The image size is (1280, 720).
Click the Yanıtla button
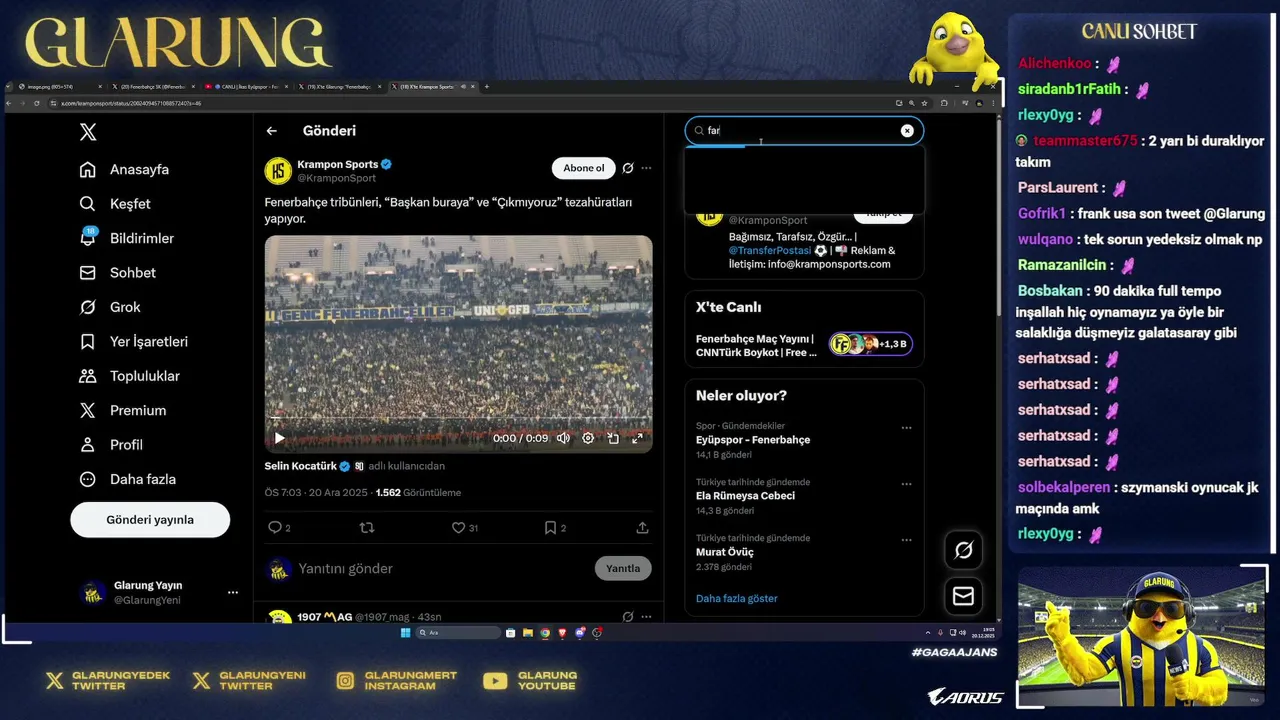click(x=623, y=568)
